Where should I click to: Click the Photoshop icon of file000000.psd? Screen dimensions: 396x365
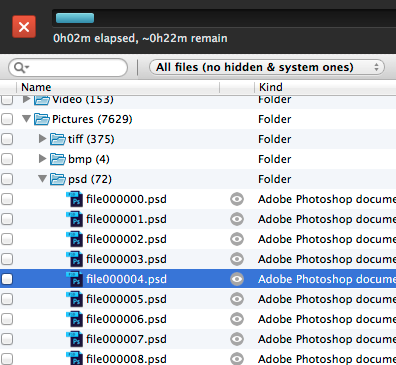[74, 199]
